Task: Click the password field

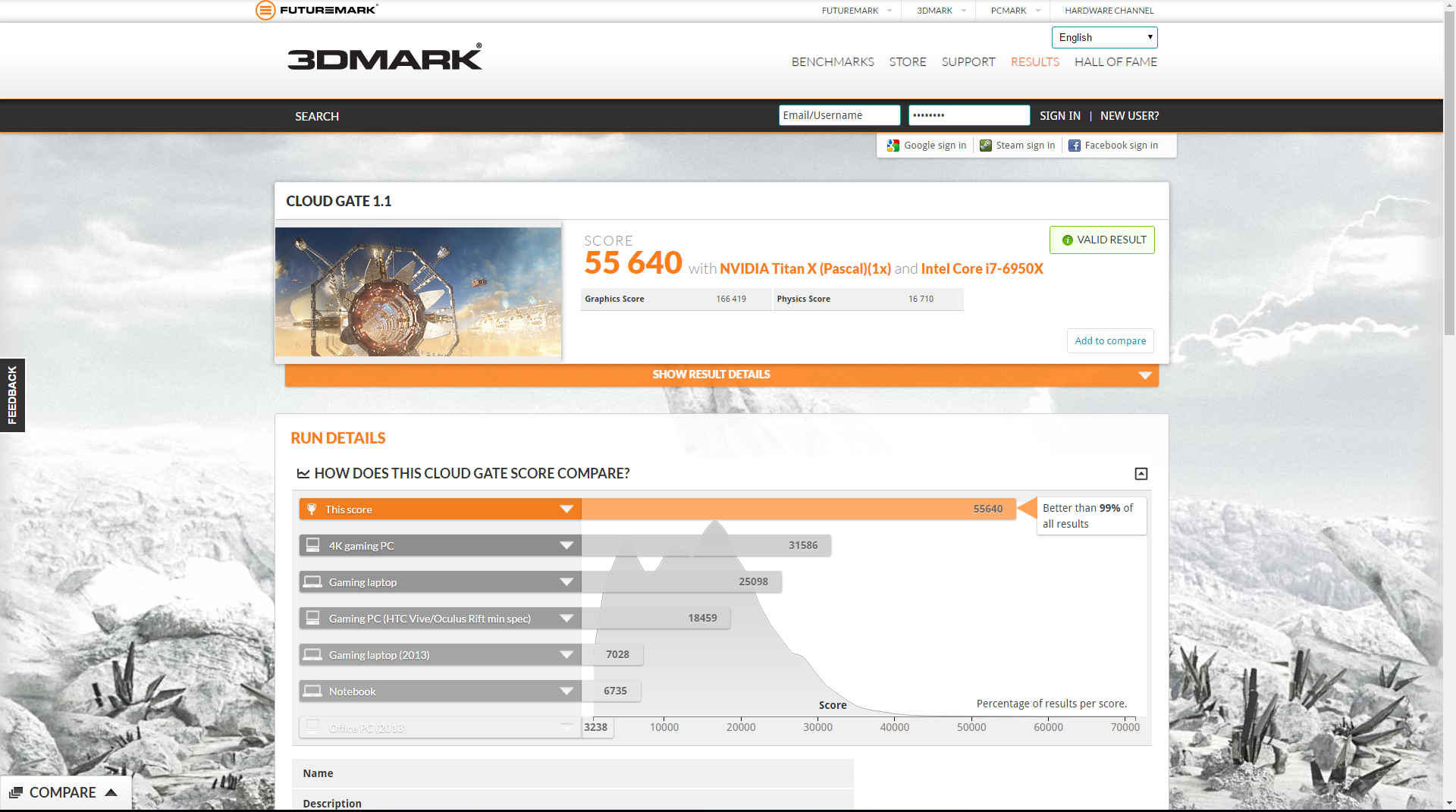Action: [x=969, y=115]
